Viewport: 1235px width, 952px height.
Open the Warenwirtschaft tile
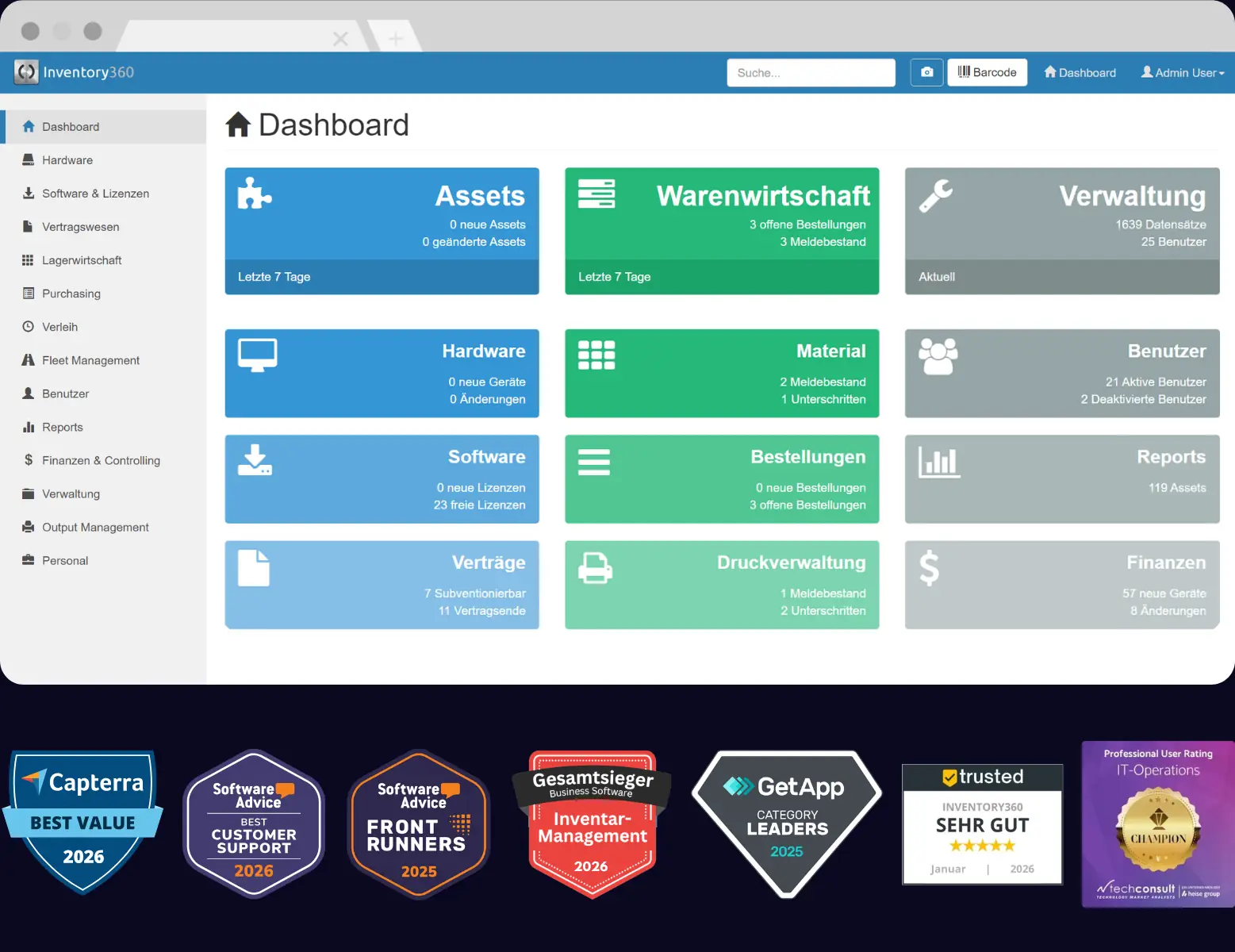pyautogui.click(x=721, y=230)
